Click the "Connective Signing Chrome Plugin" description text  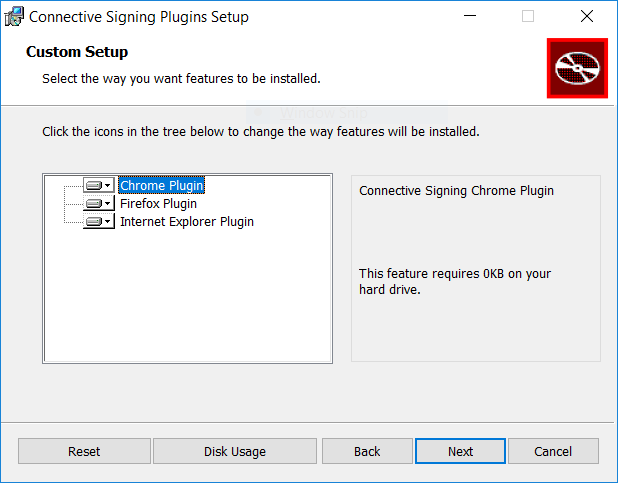pyautogui.click(x=456, y=190)
